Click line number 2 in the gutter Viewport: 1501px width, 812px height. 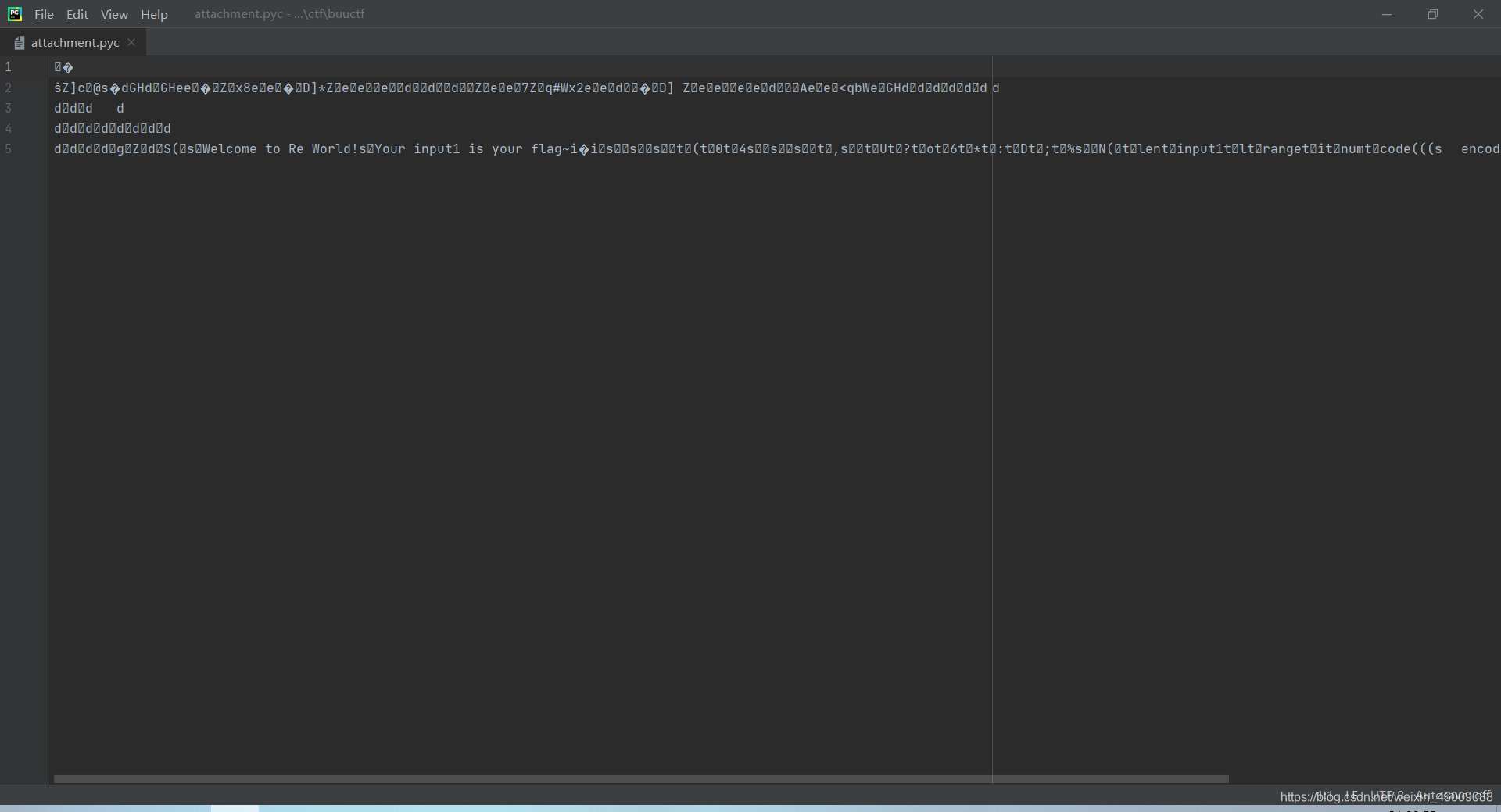click(x=8, y=88)
